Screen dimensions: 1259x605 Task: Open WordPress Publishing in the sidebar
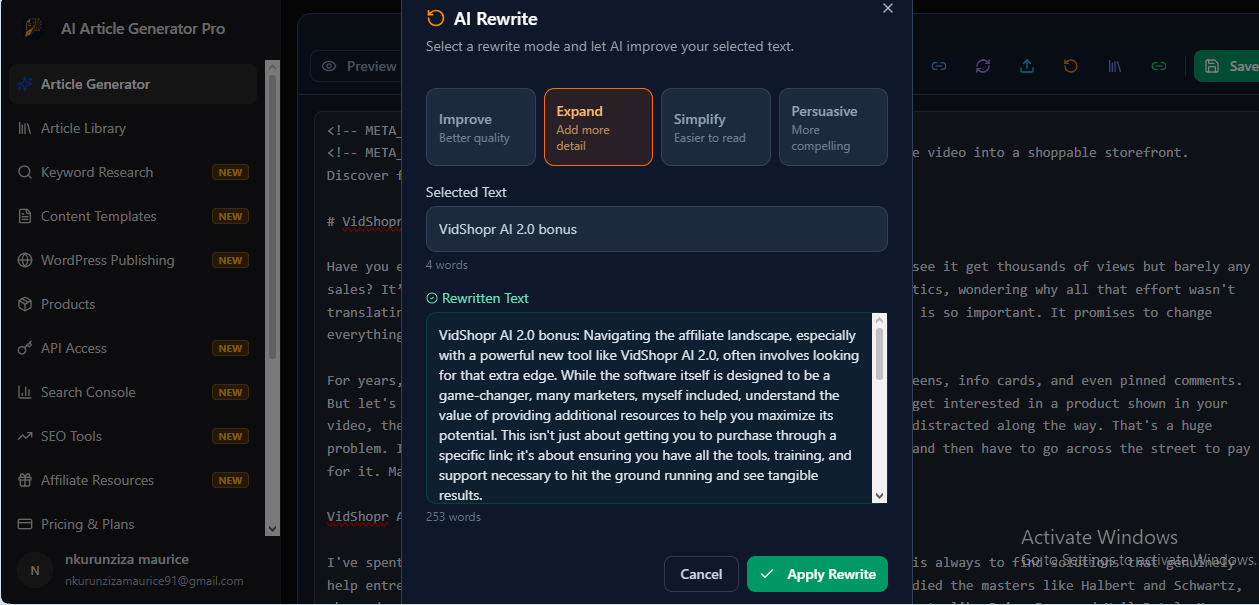click(x=133, y=260)
